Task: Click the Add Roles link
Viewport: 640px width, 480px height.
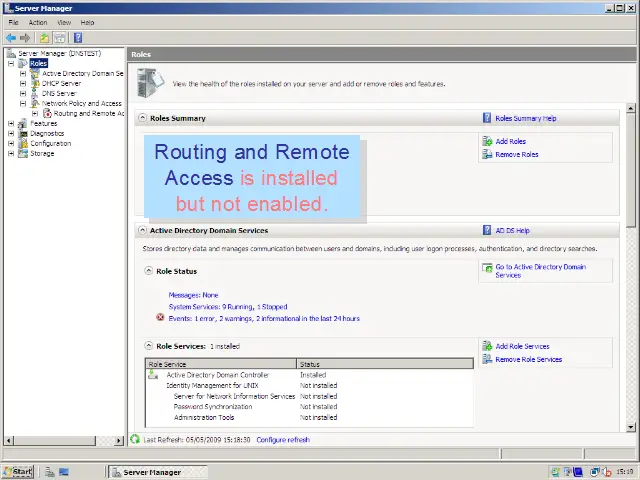Action: [511, 141]
